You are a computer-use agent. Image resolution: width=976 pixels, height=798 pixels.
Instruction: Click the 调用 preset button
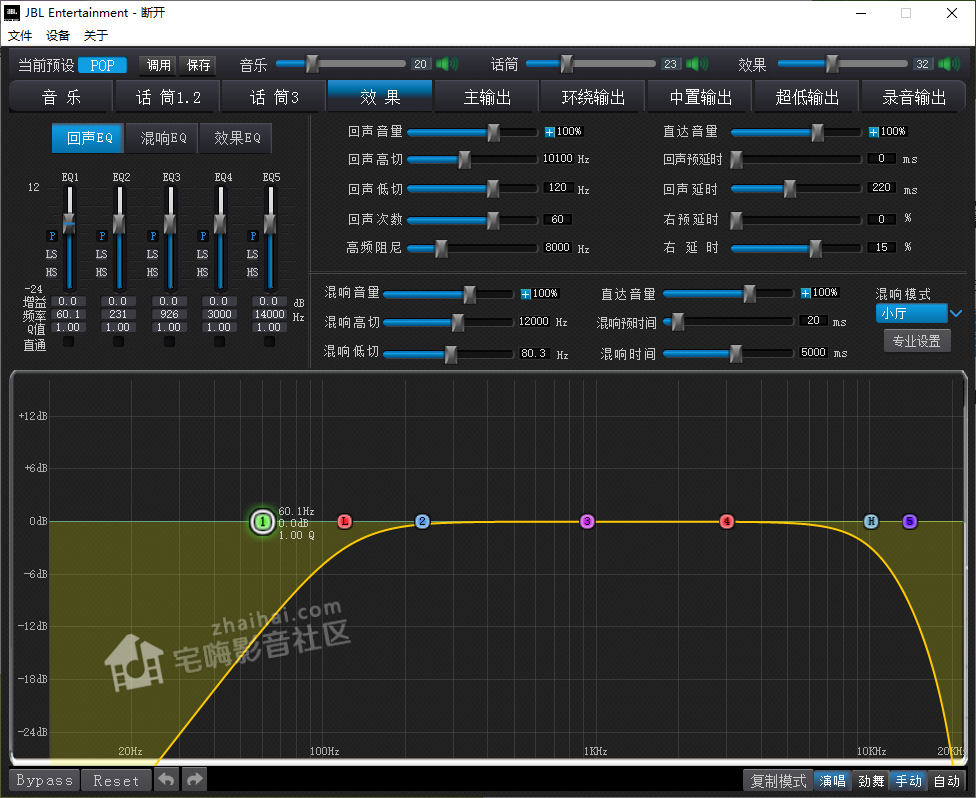click(x=158, y=65)
